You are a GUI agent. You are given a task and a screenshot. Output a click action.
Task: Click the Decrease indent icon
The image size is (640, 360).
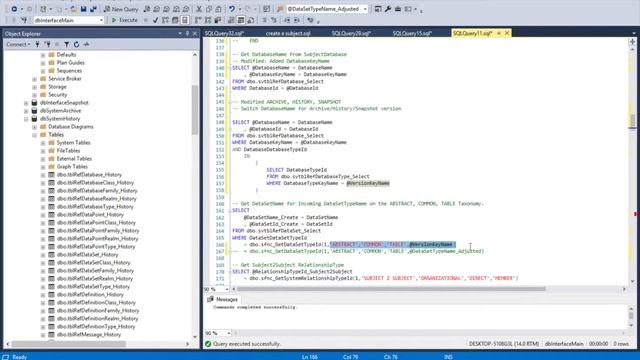pos(287,20)
